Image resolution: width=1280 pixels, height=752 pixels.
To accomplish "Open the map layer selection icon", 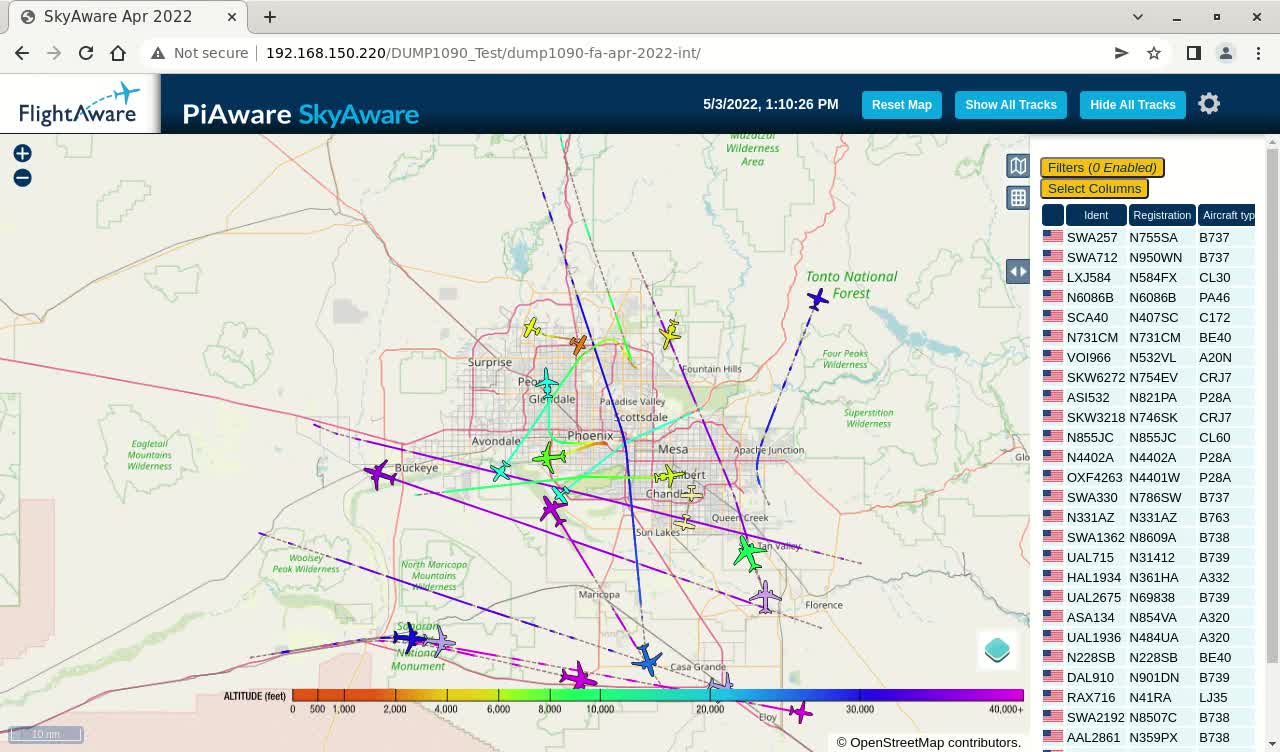I will point(1017,166).
